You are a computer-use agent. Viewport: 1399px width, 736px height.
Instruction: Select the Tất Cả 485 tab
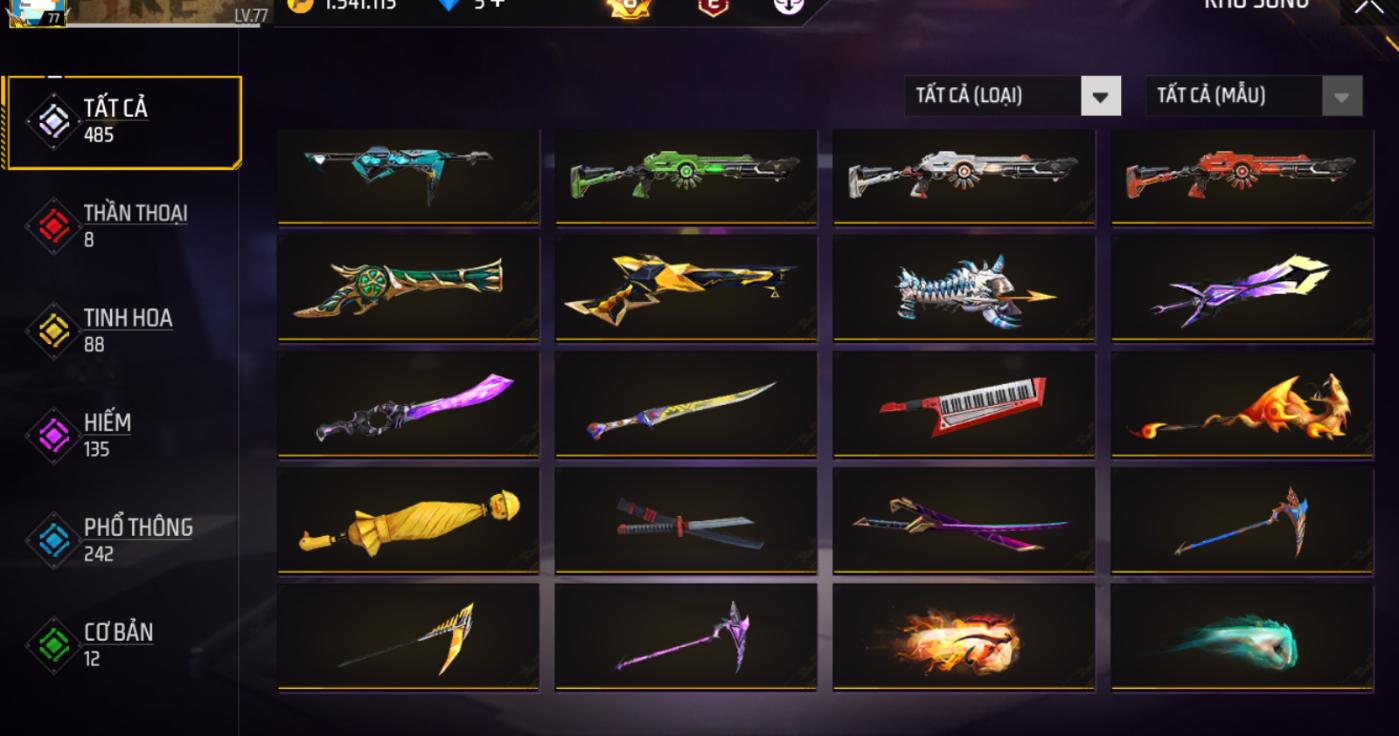tap(122, 121)
